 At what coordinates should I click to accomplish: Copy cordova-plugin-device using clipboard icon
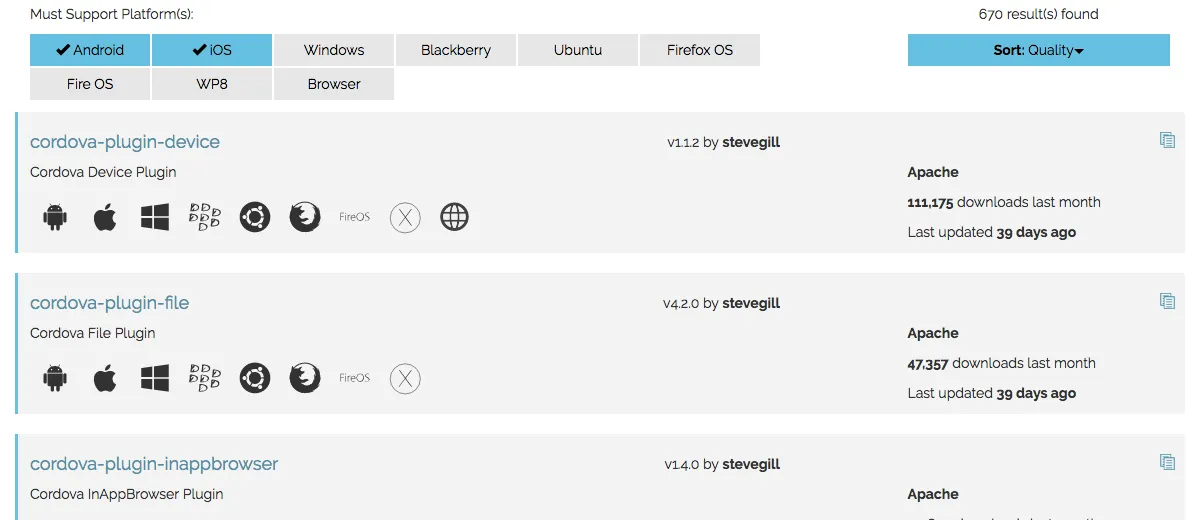pos(1167,140)
